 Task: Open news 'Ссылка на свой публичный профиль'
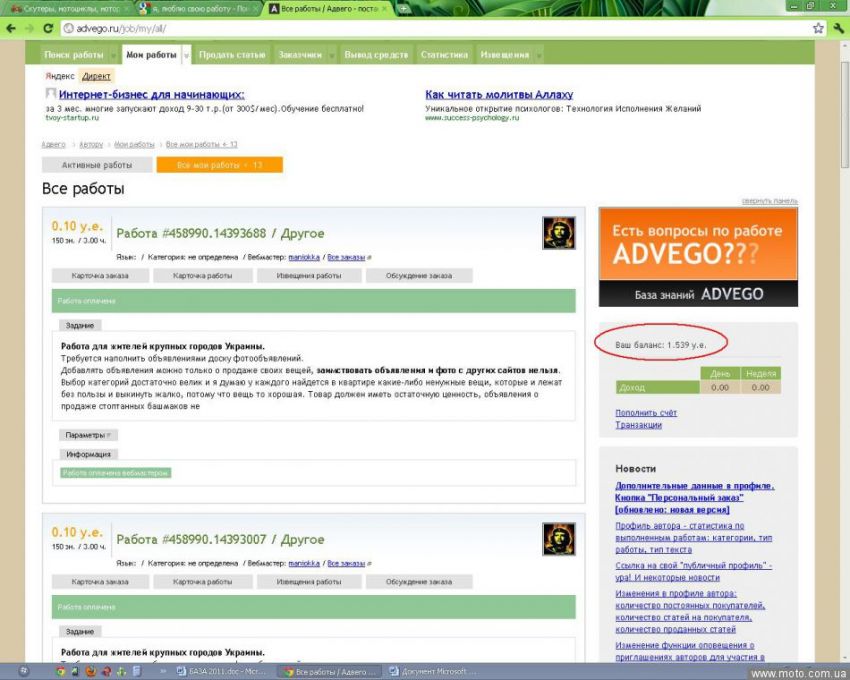(x=694, y=571)
